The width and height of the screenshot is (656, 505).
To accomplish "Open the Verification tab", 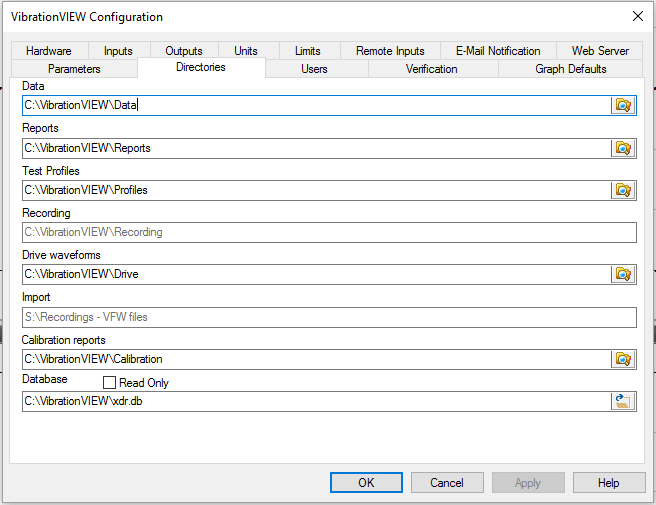I will (431, 69).
